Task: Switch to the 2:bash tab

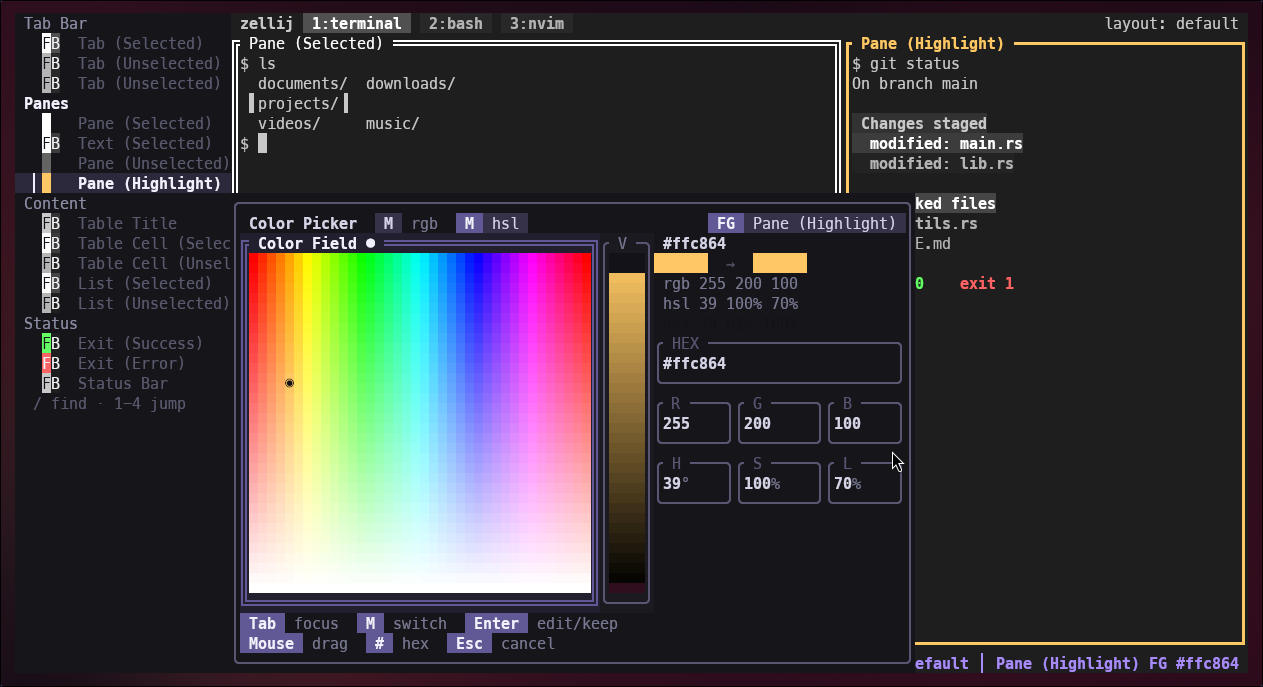Action: tap(456, 23)
